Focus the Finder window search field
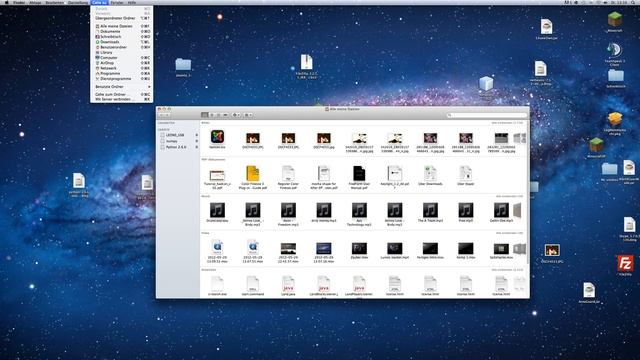640x360 pixels. [x=487, y=115]
